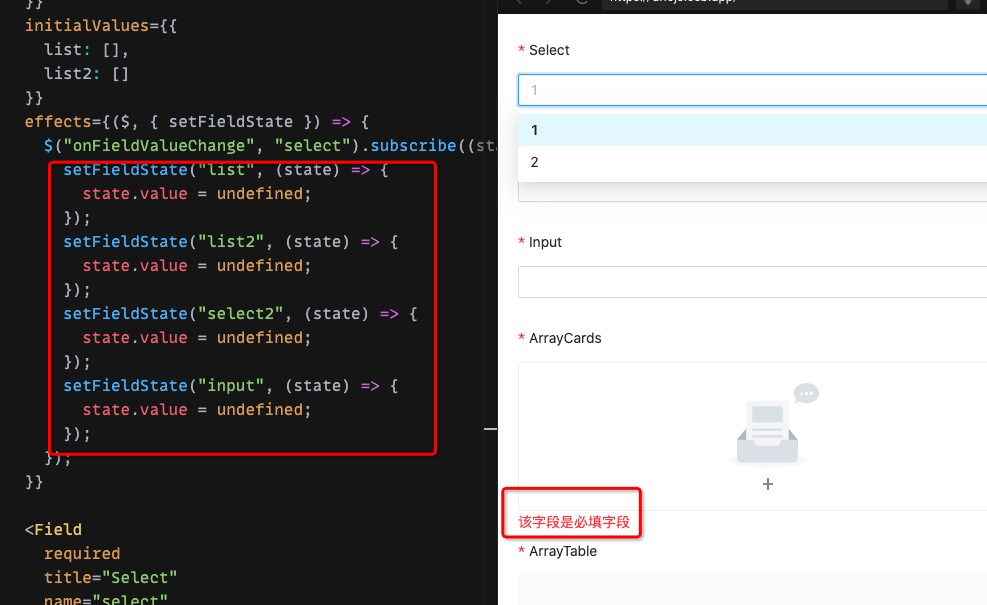Click the initialValues code line
Viewport: 987px width, 605px height.
coord(101,26)
